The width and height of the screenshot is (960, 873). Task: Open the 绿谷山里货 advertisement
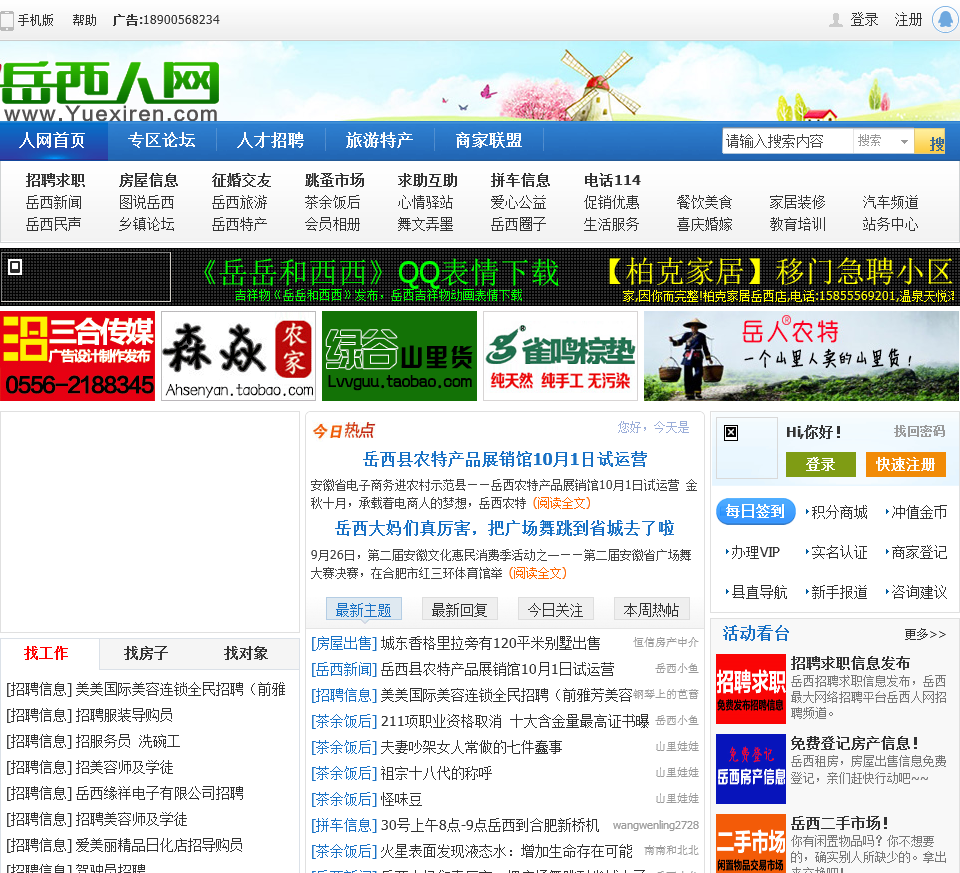point(399,356)
